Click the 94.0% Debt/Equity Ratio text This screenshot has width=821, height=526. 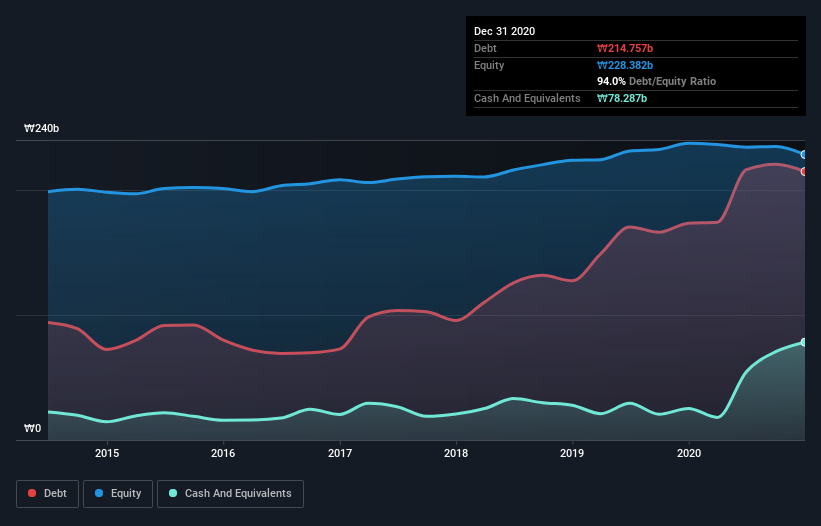[x=657, y=82]
